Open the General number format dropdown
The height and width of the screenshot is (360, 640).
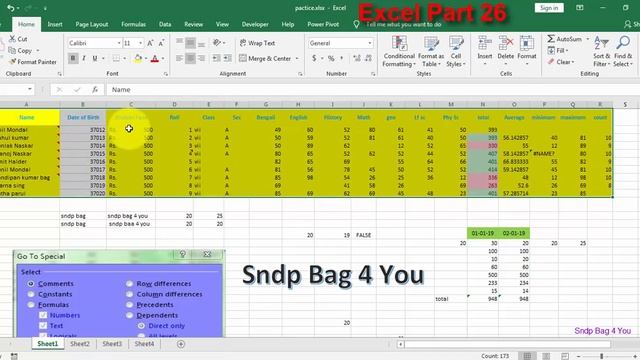[x=370, y=43]
